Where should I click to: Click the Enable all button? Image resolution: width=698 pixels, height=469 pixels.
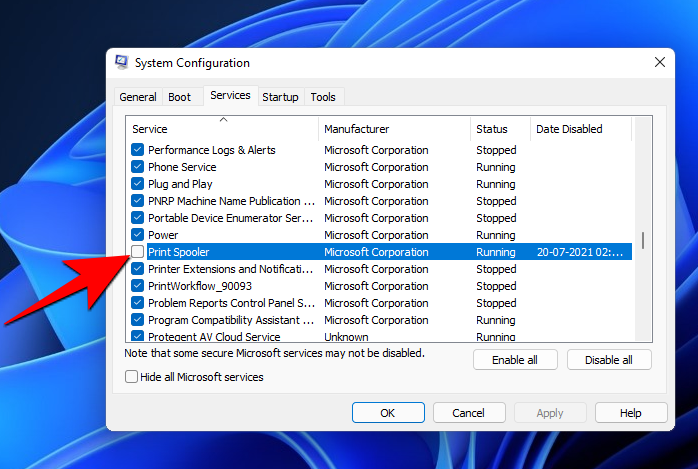pyautogui.click(x=514, y=360)
